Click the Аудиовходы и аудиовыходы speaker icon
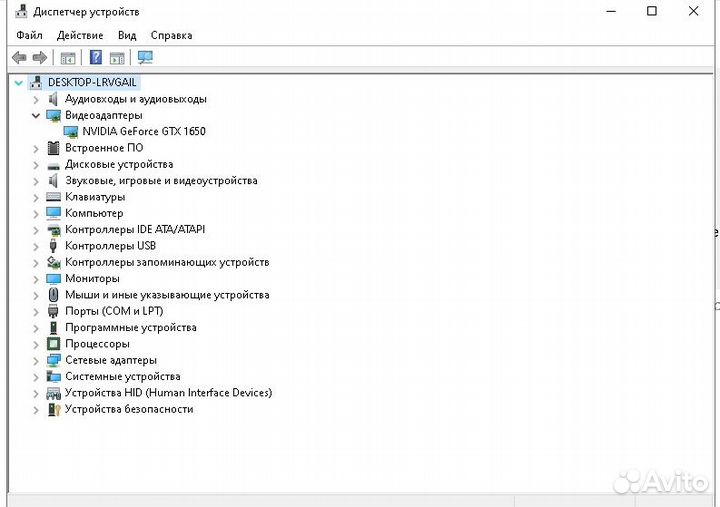Image resolution: width=720 pixels, height=507 pixels. point(54,99)
